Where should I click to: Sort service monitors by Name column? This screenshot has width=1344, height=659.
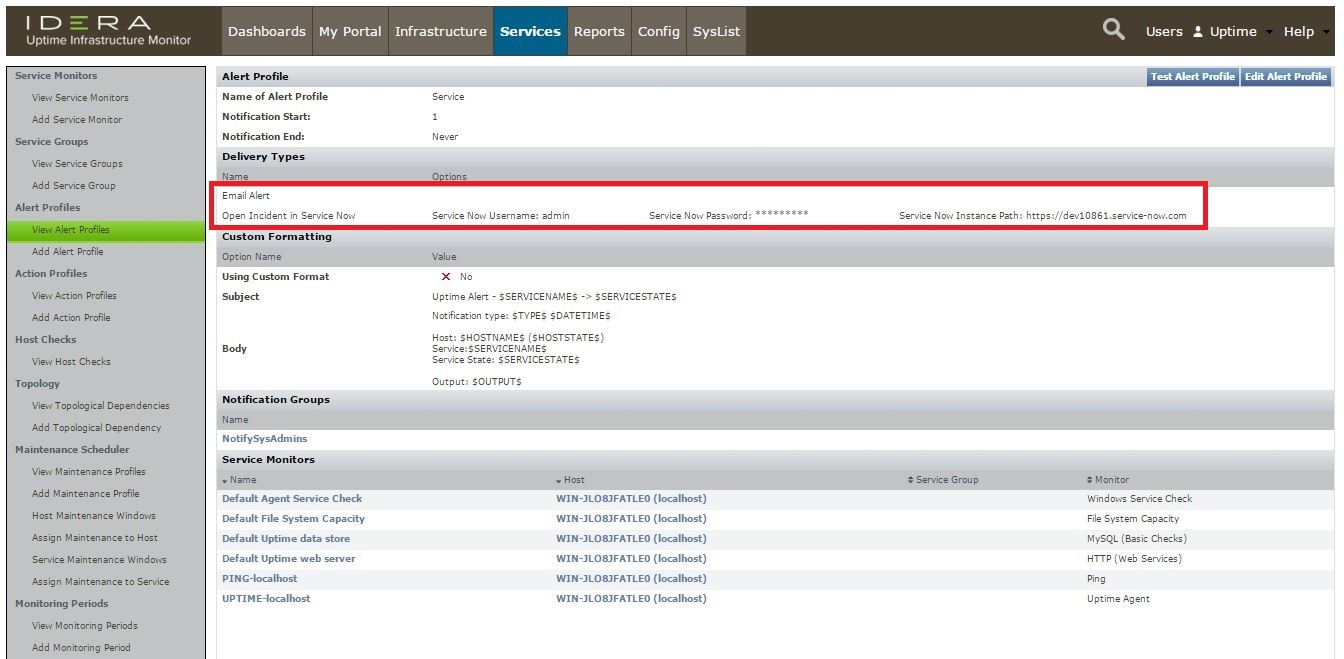(239, 480)
